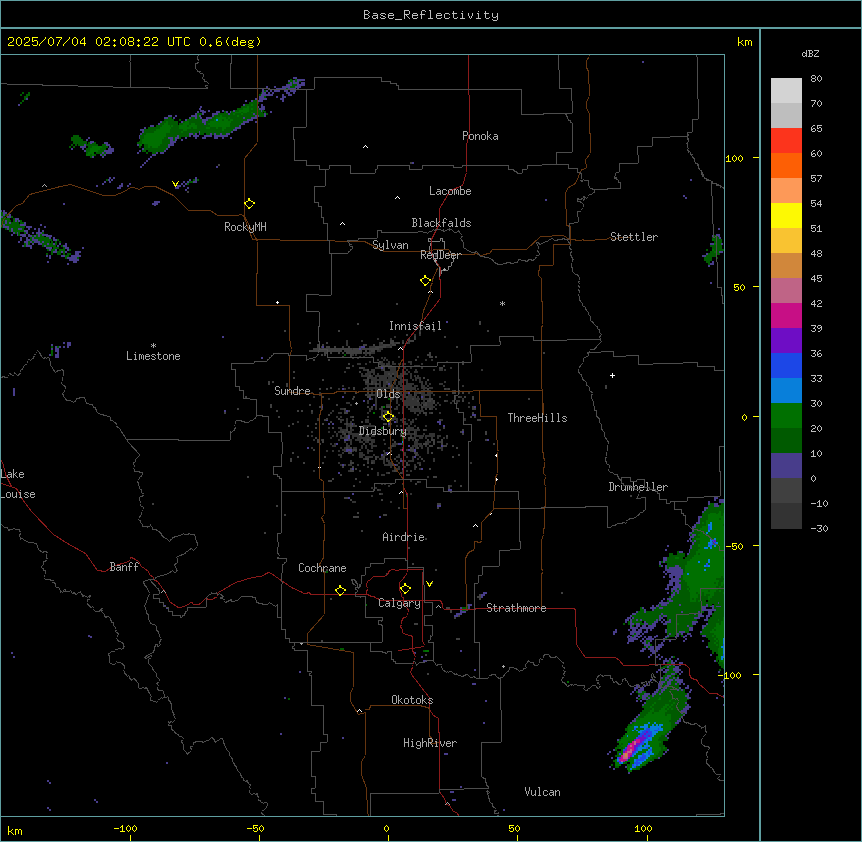The image size is (862, 842).
Task: Pick the pink 45-42 dBZ legend swatch
Action: pos(786,290)
